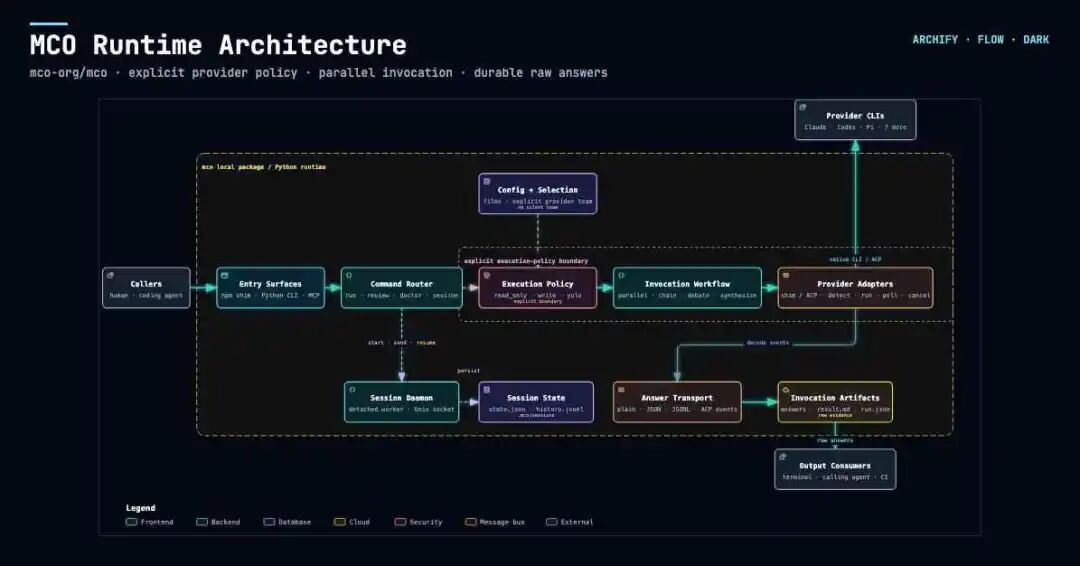
Task: Click the Invocation Workflow node icon
Action: click(x=621, y=275)
